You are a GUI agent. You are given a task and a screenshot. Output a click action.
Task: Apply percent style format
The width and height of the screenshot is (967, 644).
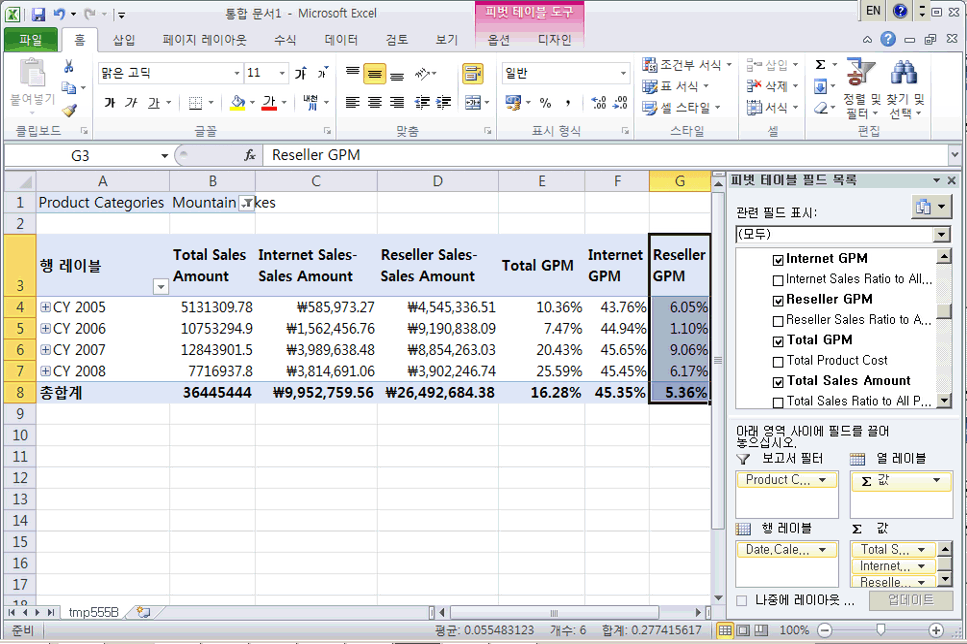coord(545,103)
